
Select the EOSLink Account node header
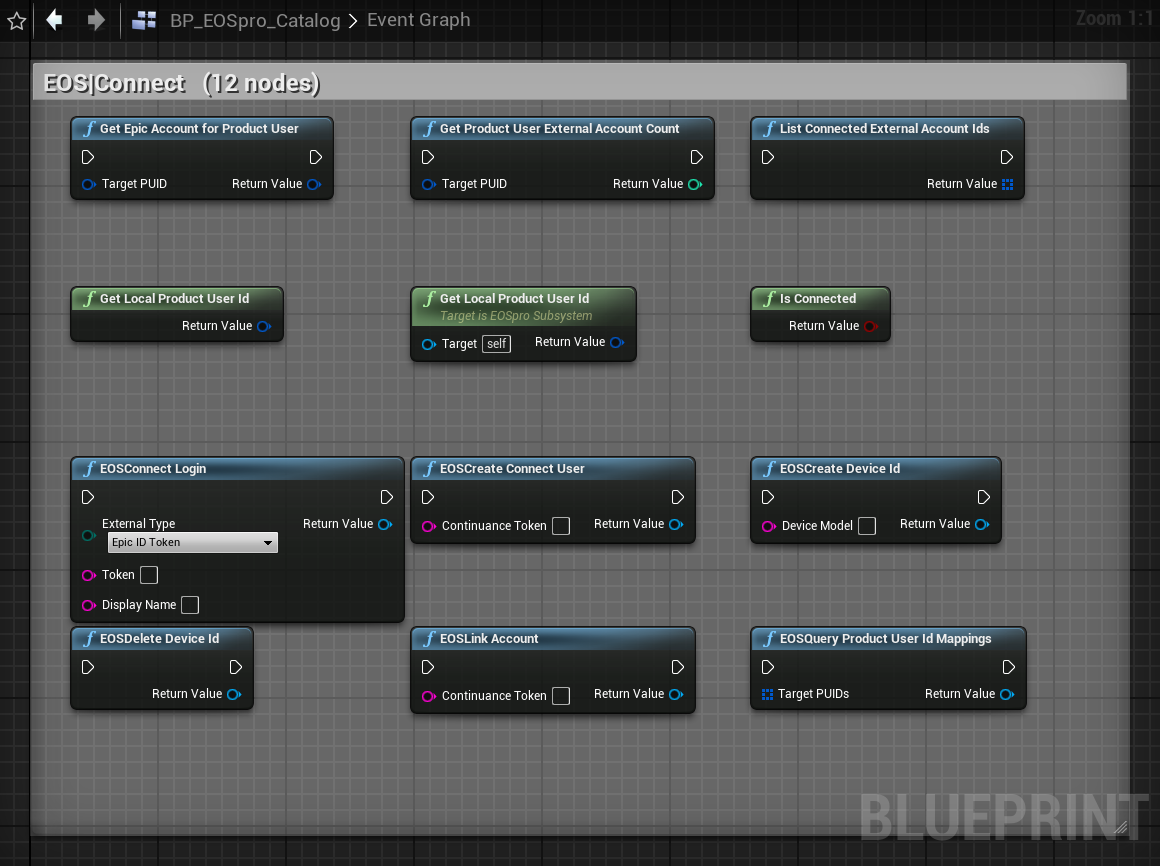click(553, 639)
